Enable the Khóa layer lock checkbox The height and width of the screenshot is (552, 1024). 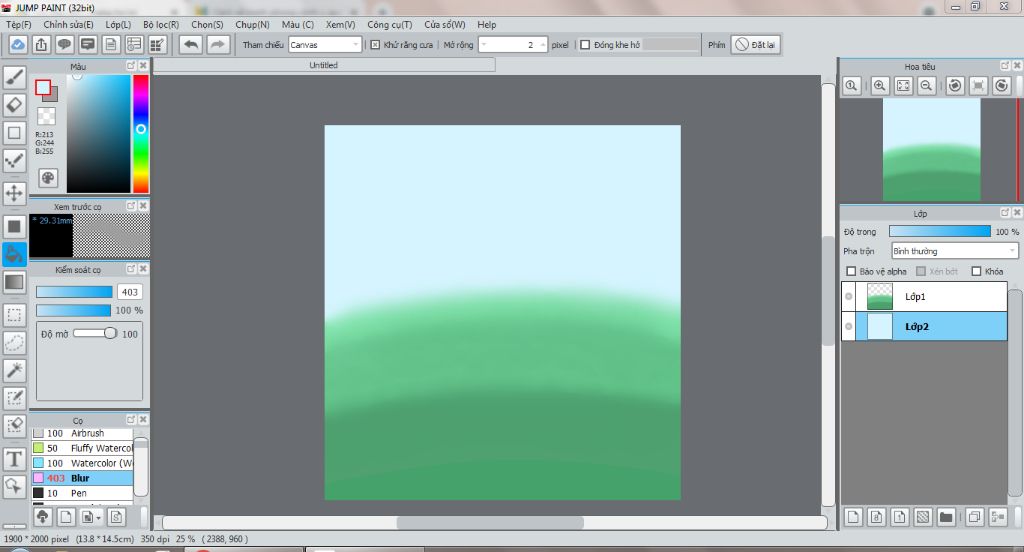pos(976,271)
